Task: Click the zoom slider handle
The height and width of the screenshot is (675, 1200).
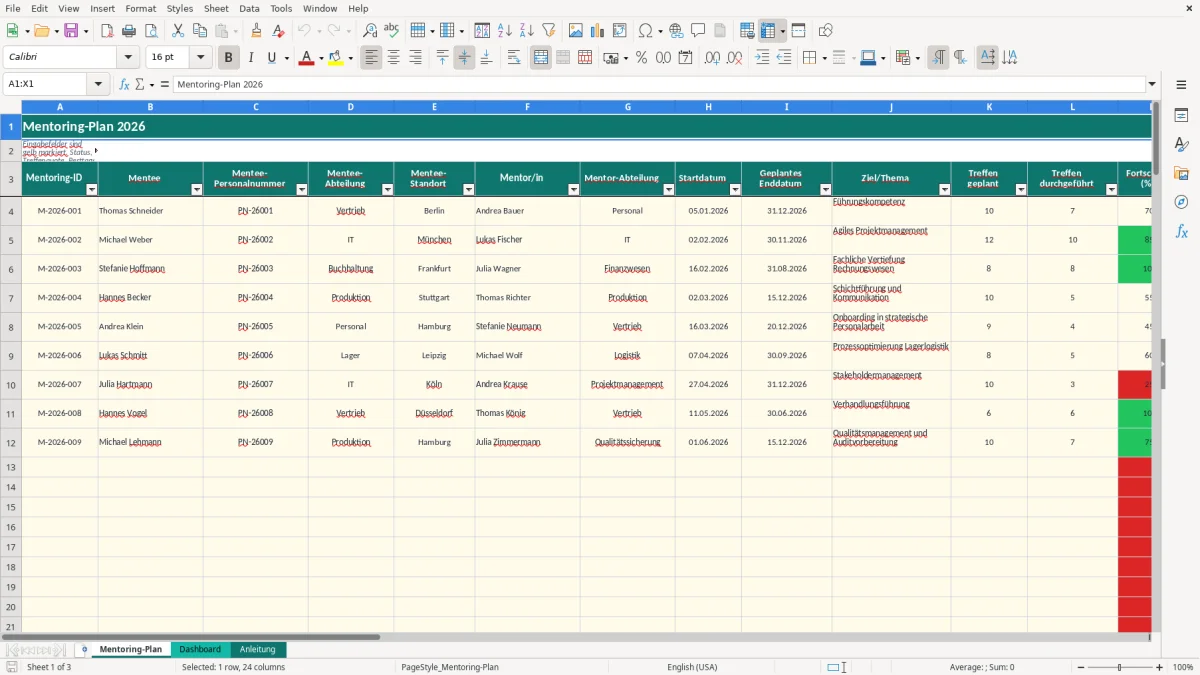Action: (x=1120, y=667)
